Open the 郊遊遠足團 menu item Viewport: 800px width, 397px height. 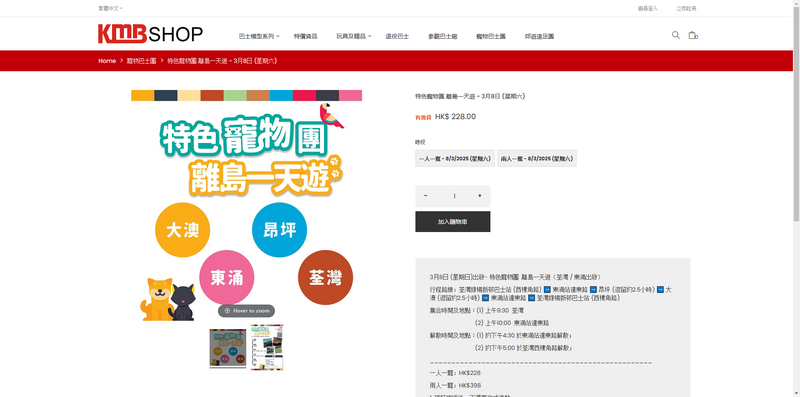[539, 36]
